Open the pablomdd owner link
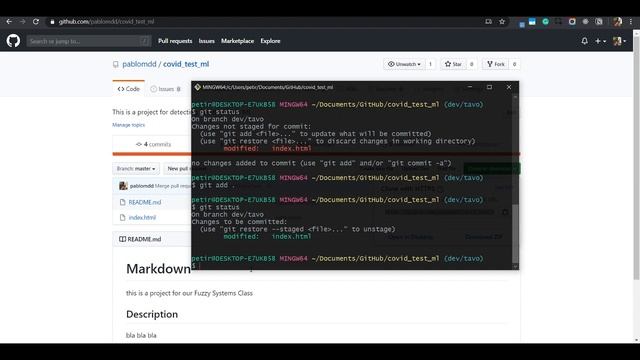The width and height of the screenshot is (640, 360). 139,64
